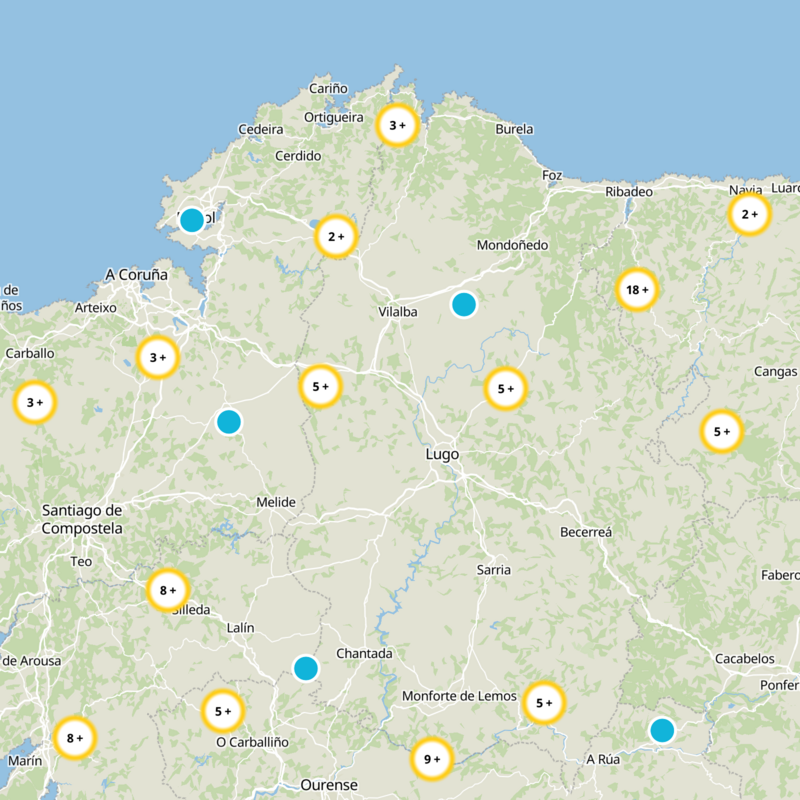This screenshot has height=800, width=800.
Task: Click the Cariño town label
Action: 329,88
